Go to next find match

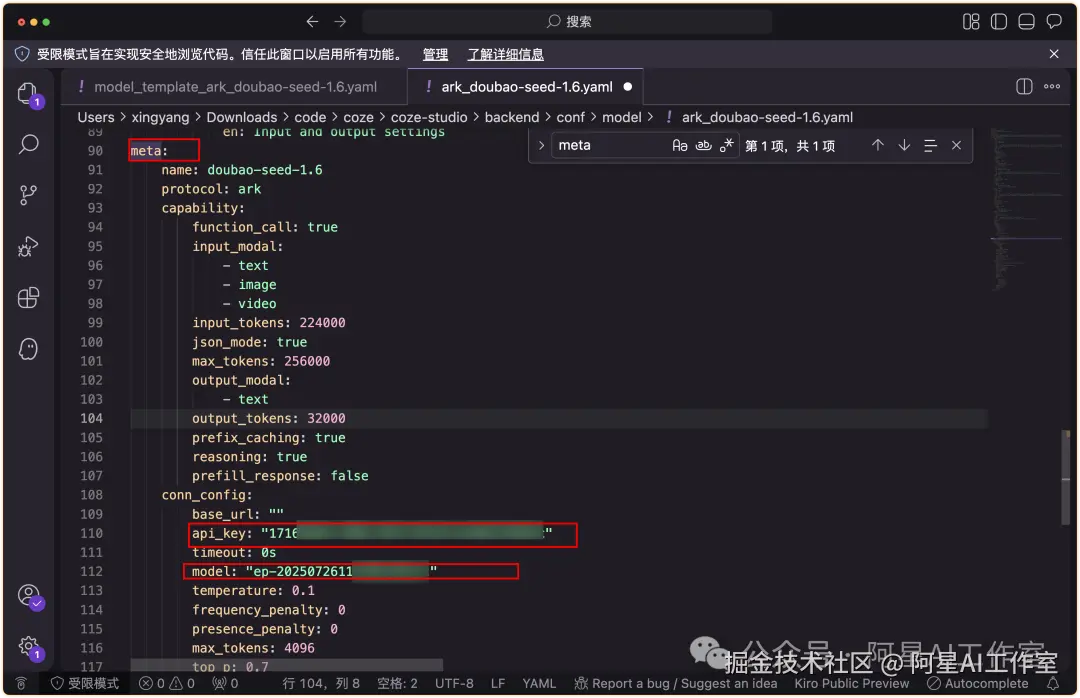[904, 145]
